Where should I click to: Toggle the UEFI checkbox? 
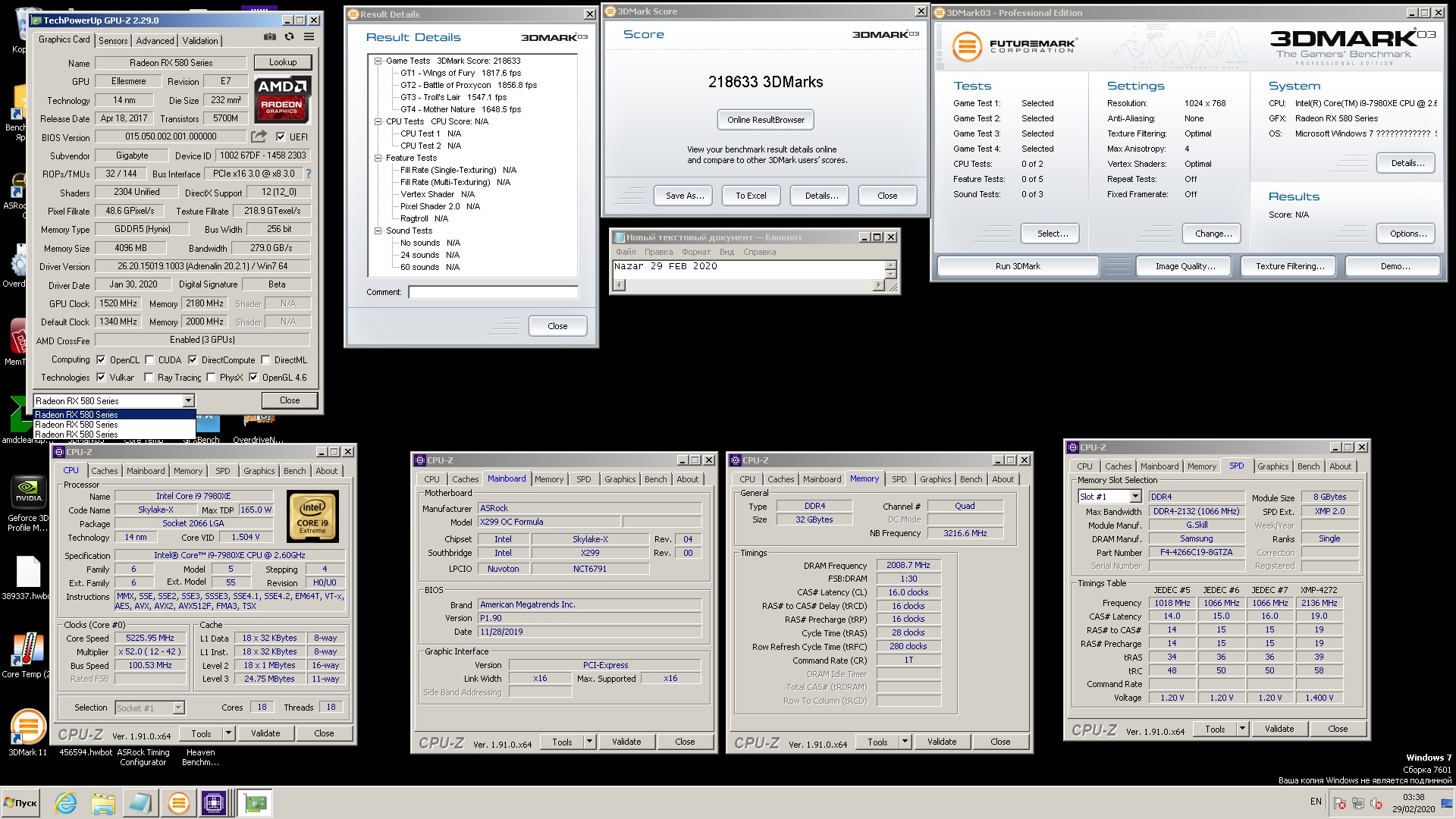tap(281, 136)
